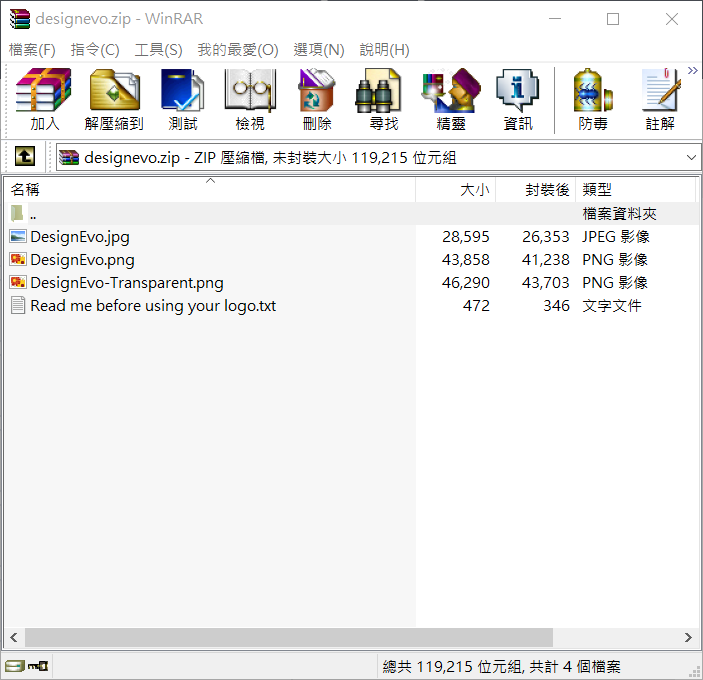Viewport: 703px width, 680px height.
Task: Click the 刪除 (Delete) recycle icon
Action: (x=317, y=90)
